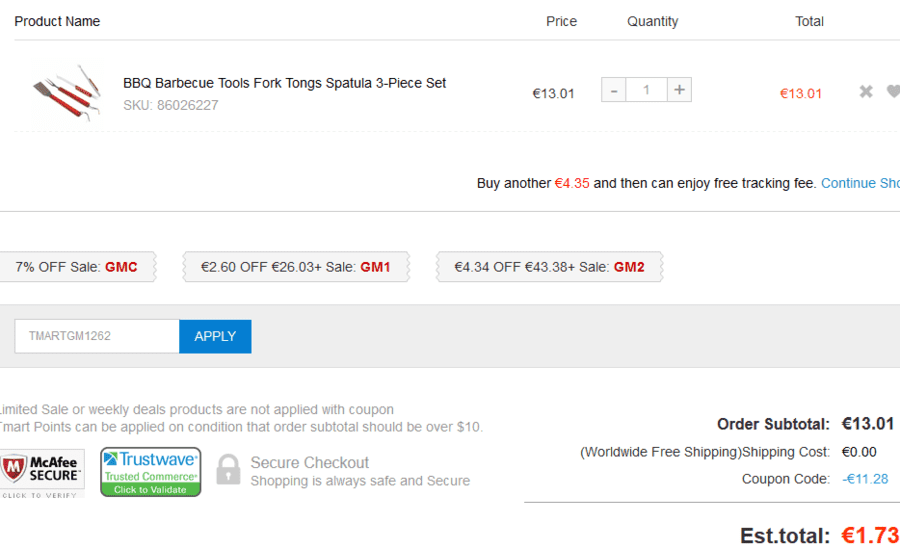The image size is (900, 549).
Task: Click the Continue Shopping link
Action: tap(860, 183)
